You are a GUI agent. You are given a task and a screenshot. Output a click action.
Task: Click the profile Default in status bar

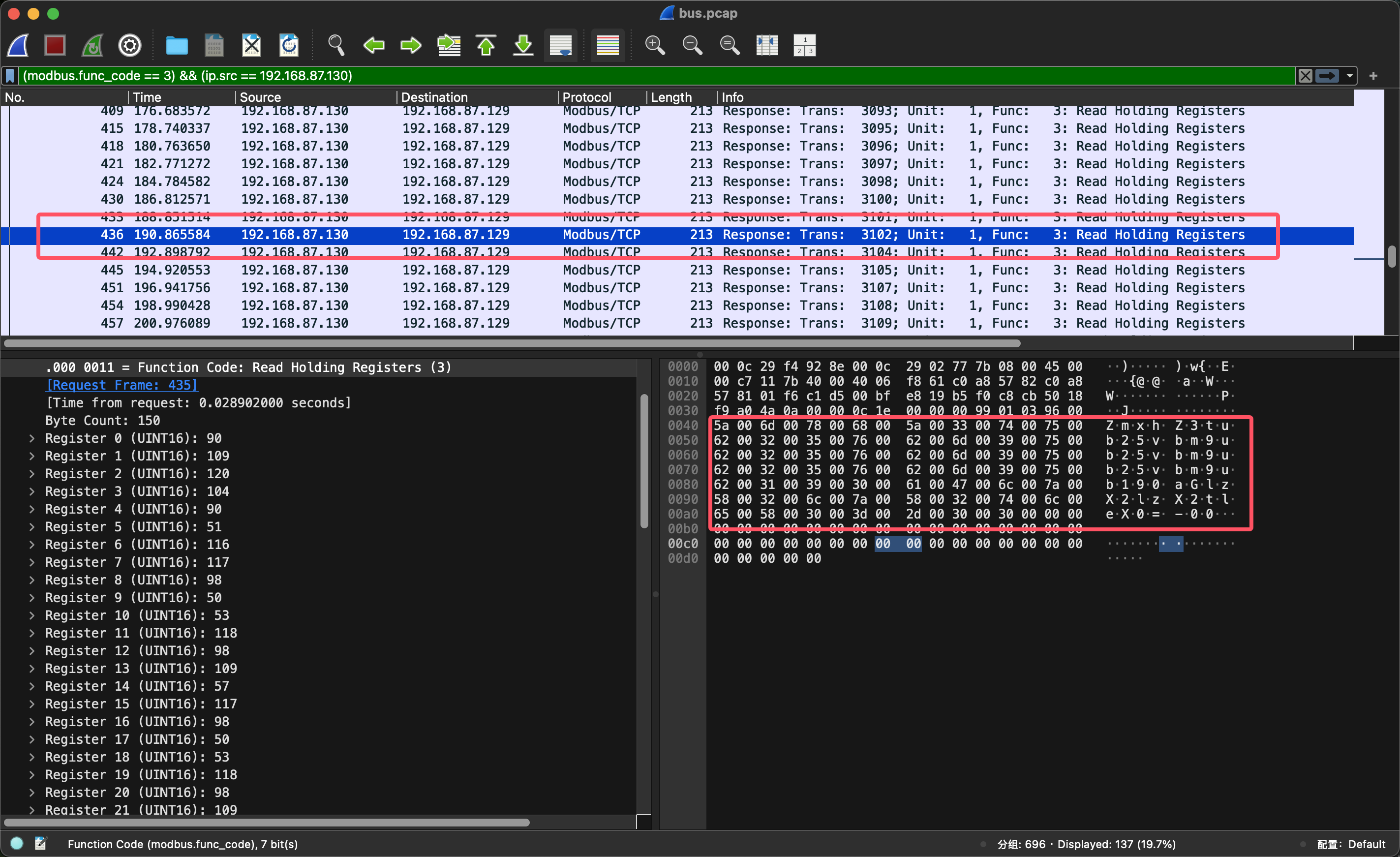1351,844
